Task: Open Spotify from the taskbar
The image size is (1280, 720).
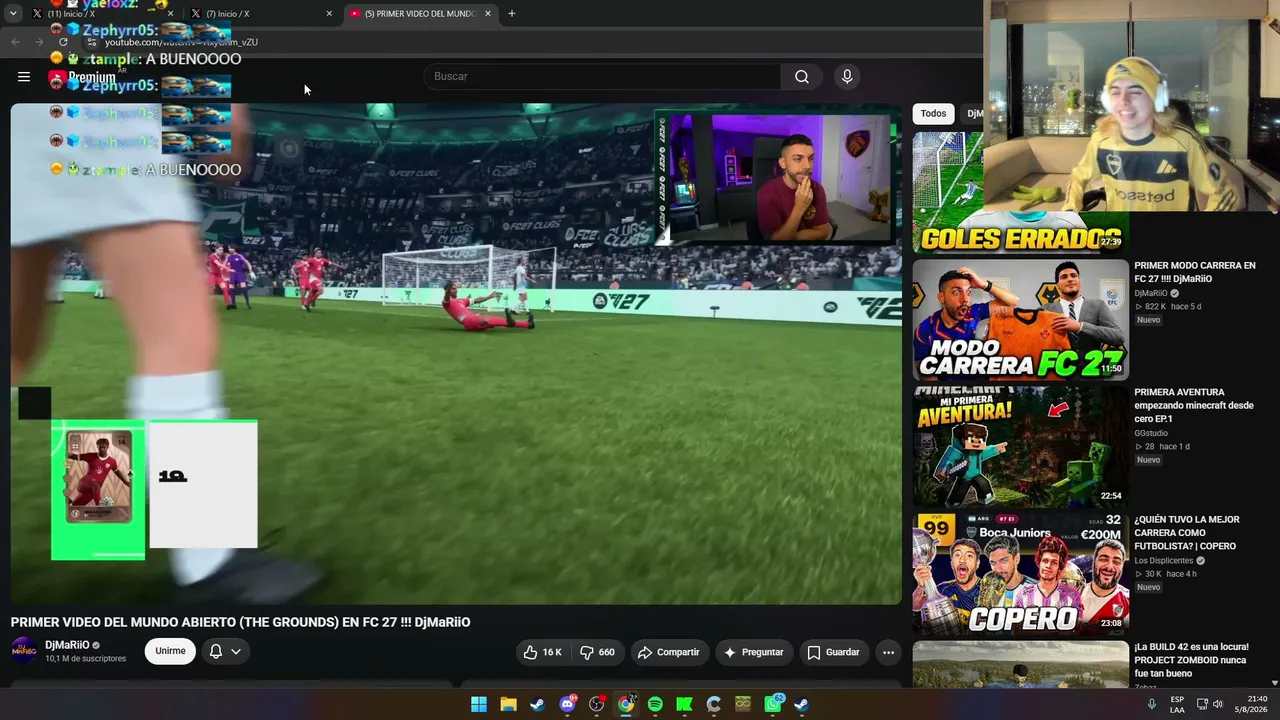Action: 655,704
